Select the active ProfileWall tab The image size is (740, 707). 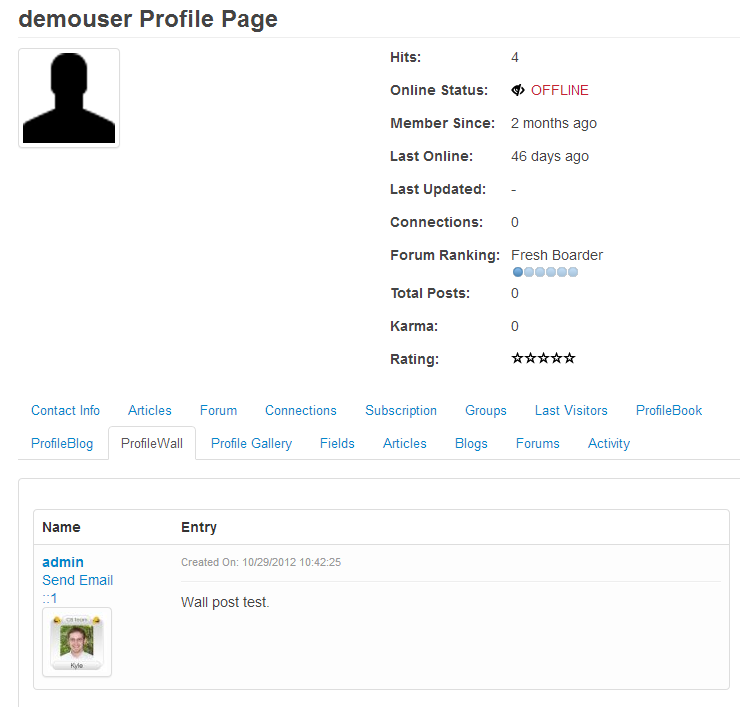[152, 443]
